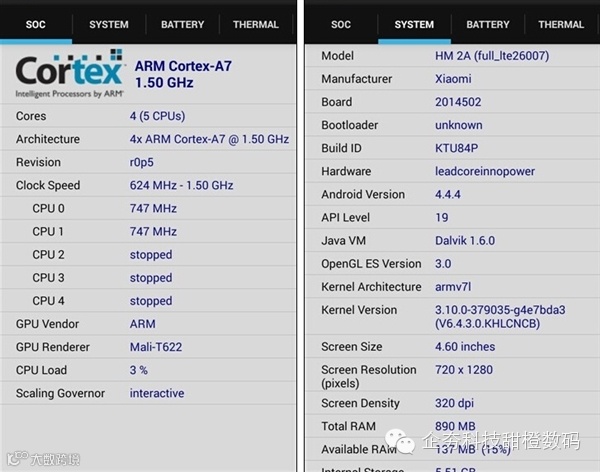Select the 'ARM Cortex-A7 1.50 GHz' heading
The image size is (600, 472).
[x=183, y=74]
